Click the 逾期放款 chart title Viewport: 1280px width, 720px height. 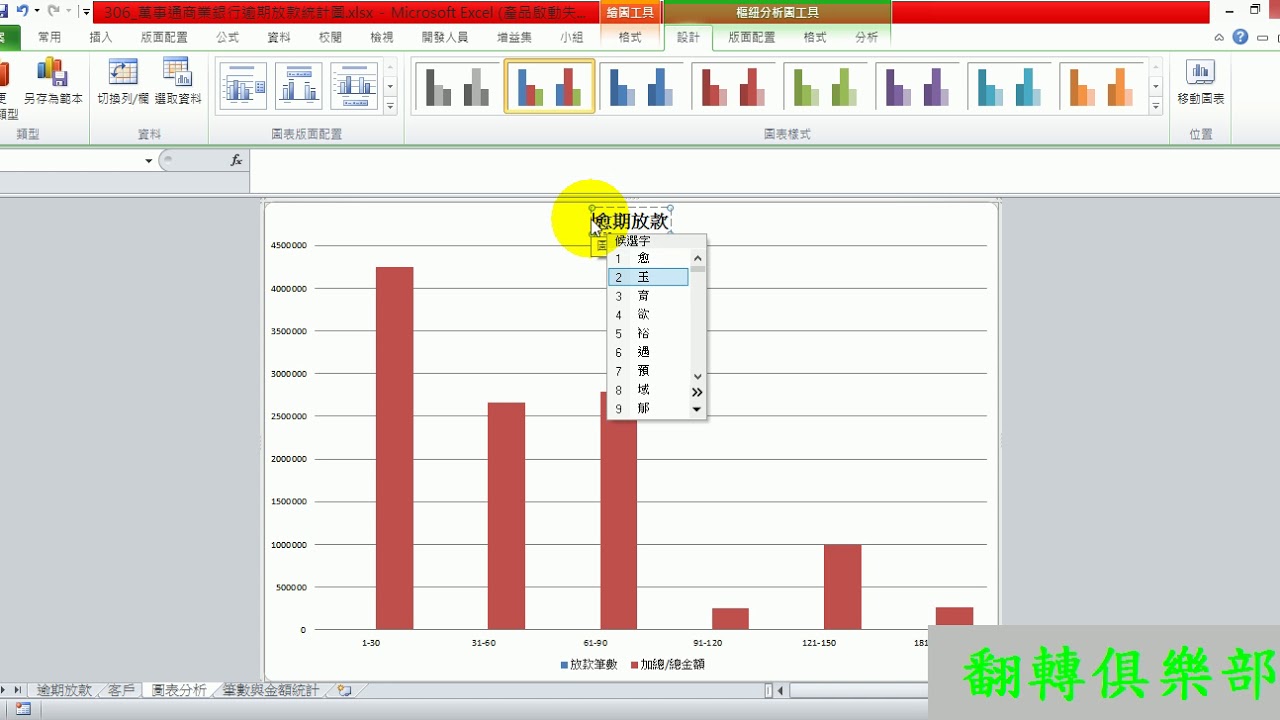(x=630, y=220)
